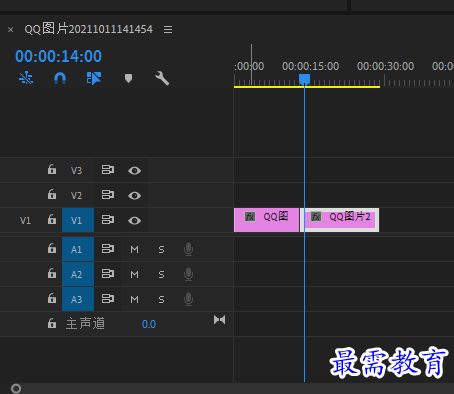This screenshot has width=454, height=394.
Task: Open timeline display settings wrench
Action: 162,78
